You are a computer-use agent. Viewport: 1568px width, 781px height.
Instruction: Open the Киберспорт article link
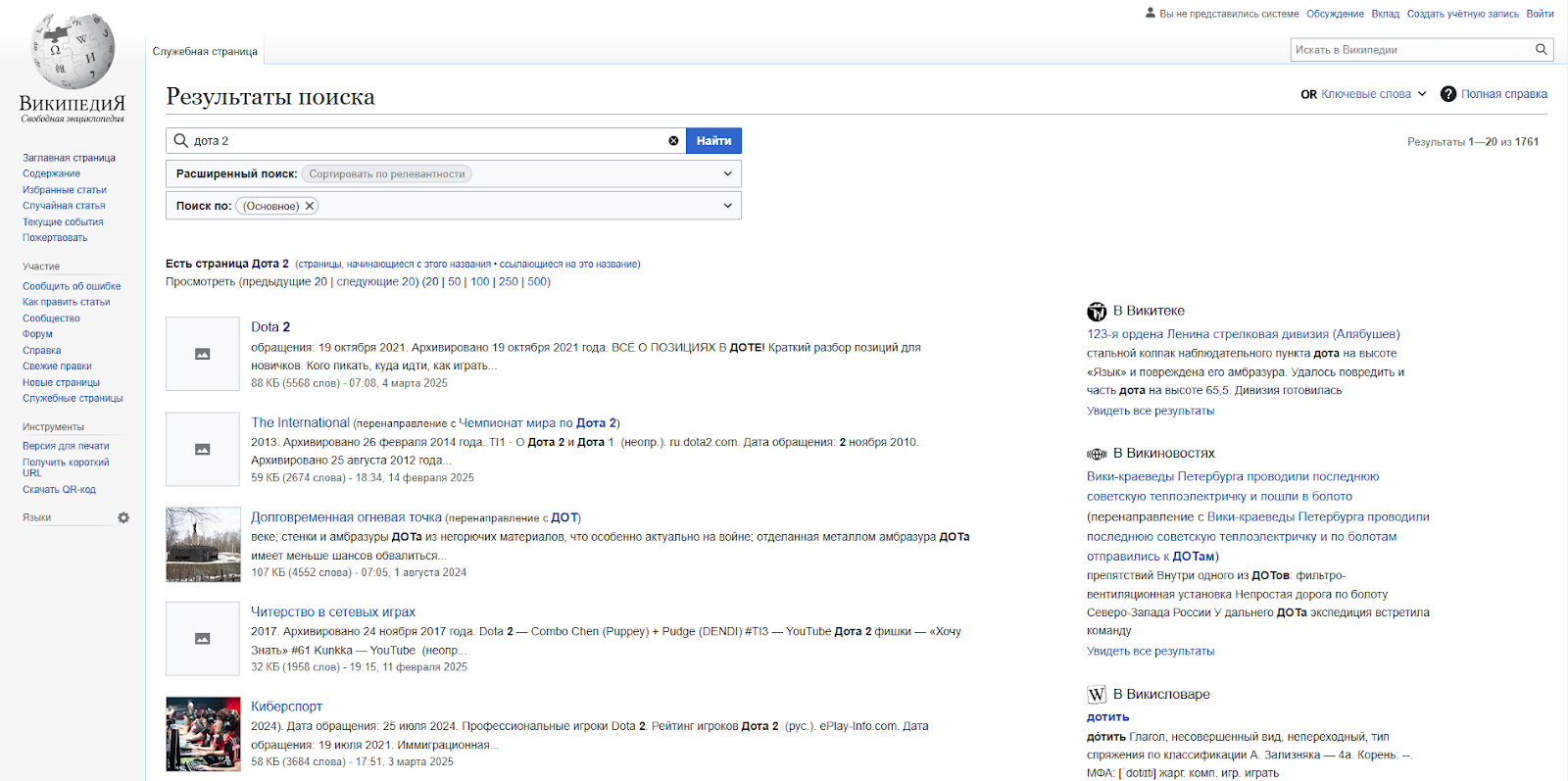(x=286, y=707)
